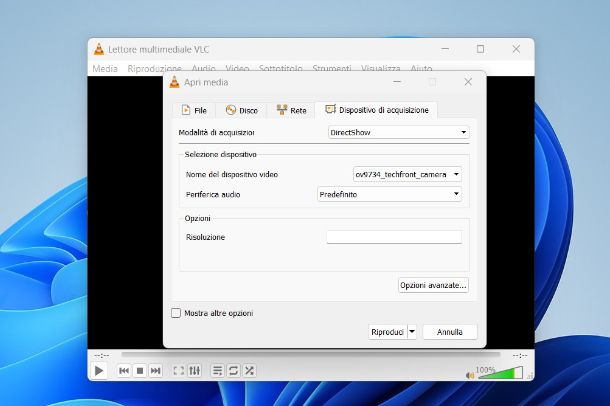Click the Next media button
Image resolution: width=610 pixels, height=406 pixels.
click(155, 371)
